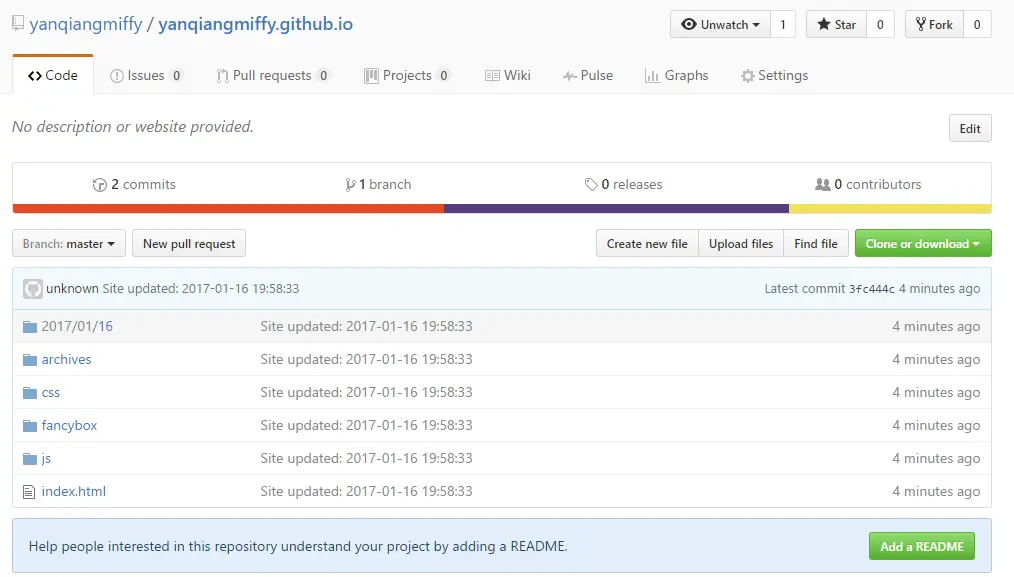
Task: Select the Code tab
Action: point(53,75)
